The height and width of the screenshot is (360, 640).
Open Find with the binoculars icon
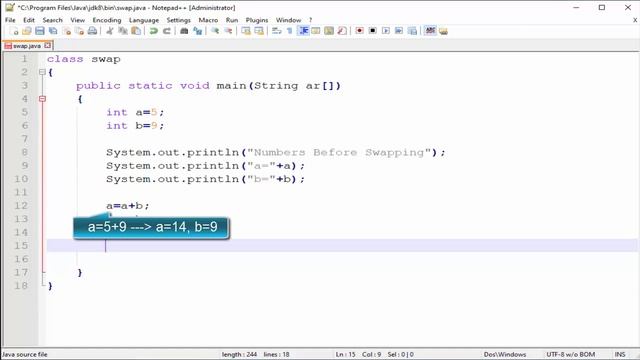coord(184,31)
